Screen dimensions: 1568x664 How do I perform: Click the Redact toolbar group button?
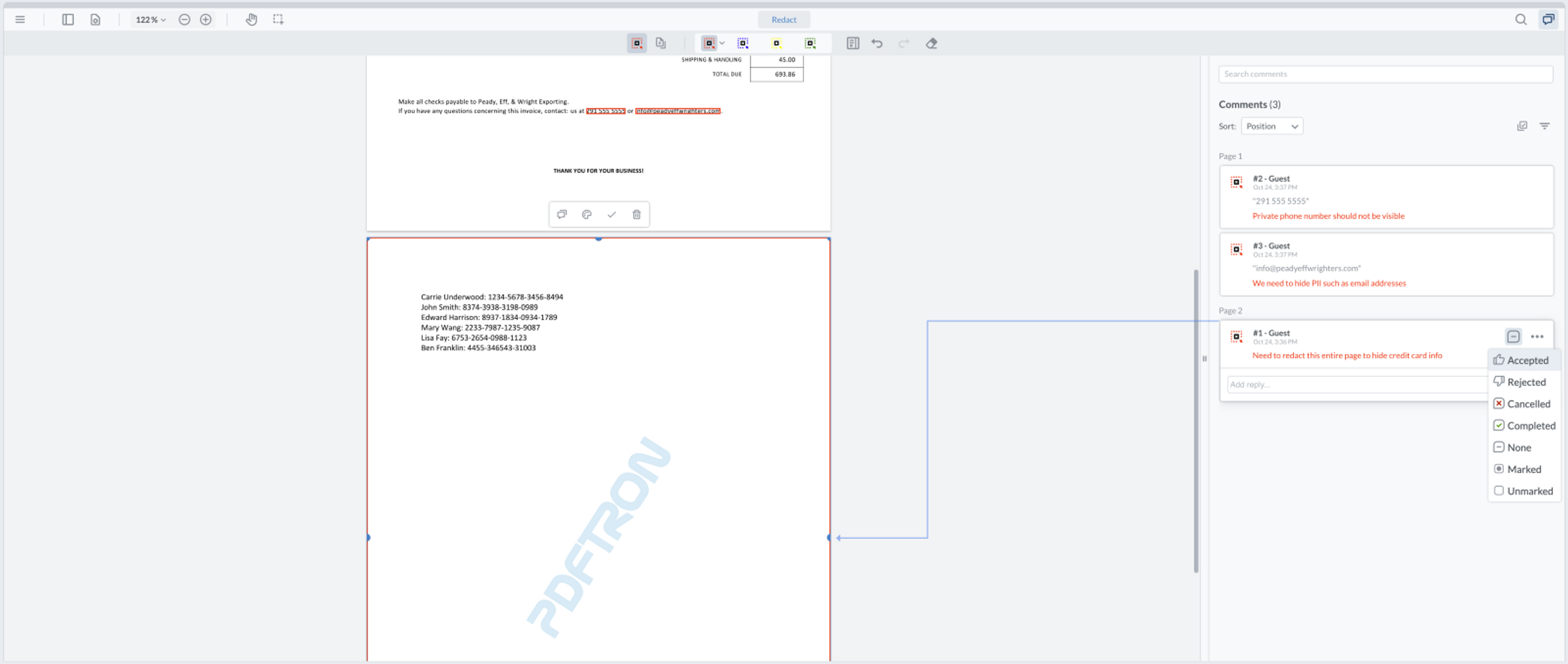click(784, 20)
